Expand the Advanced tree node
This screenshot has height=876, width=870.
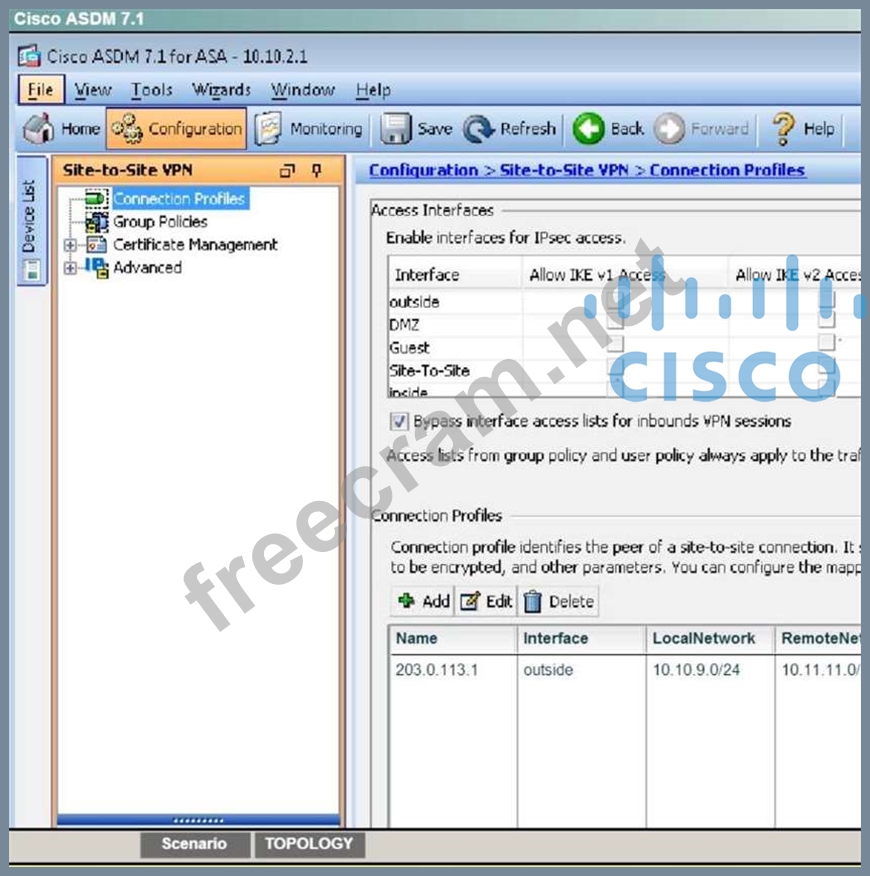pos(70,268)
